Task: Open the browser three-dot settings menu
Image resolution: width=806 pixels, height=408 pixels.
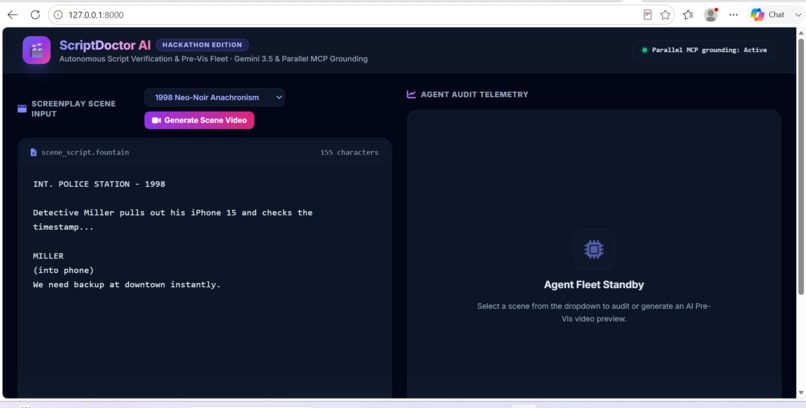Action: [x=734, y=15]
